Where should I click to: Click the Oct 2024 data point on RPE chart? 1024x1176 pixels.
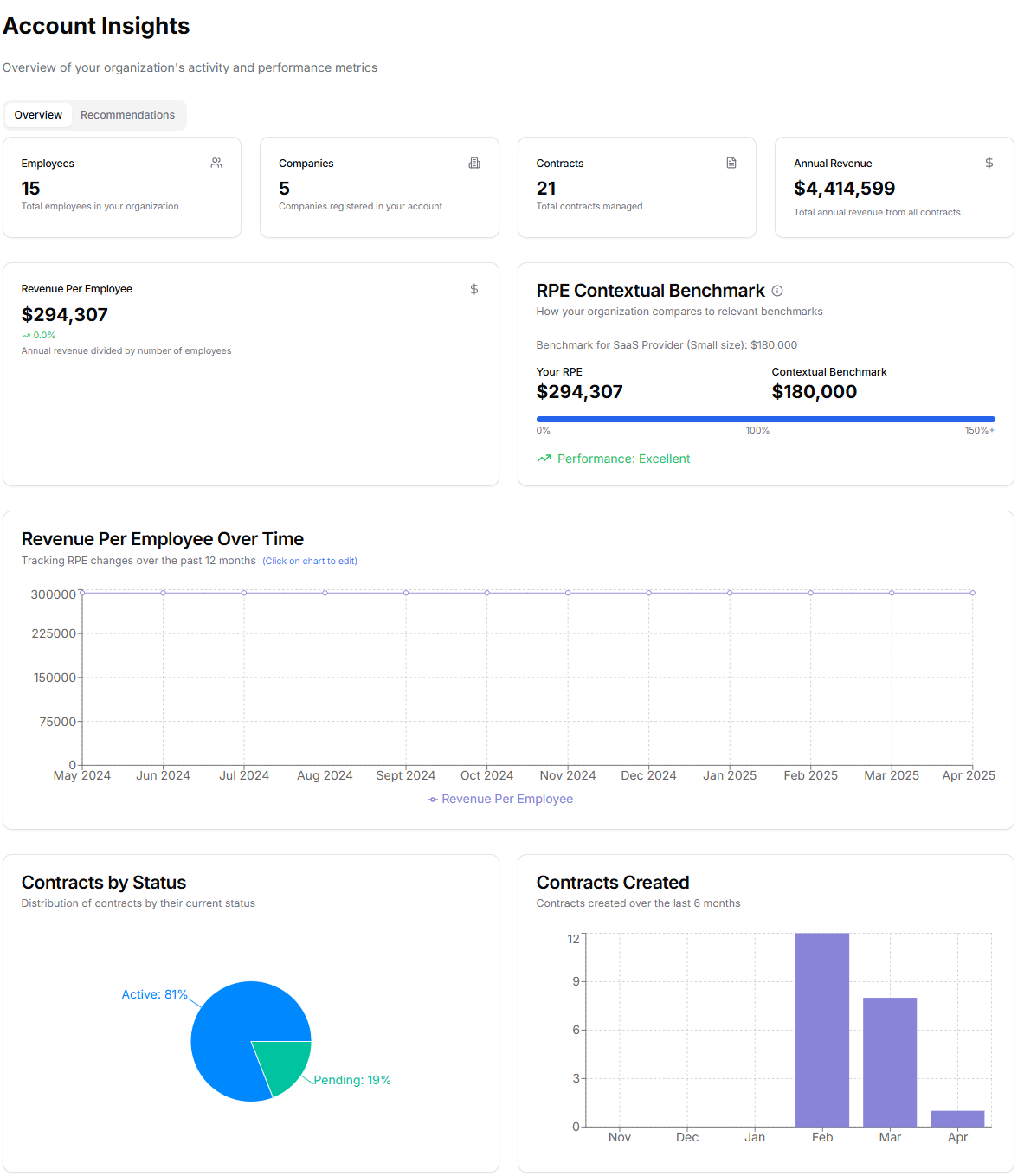[x=487, y=593]
